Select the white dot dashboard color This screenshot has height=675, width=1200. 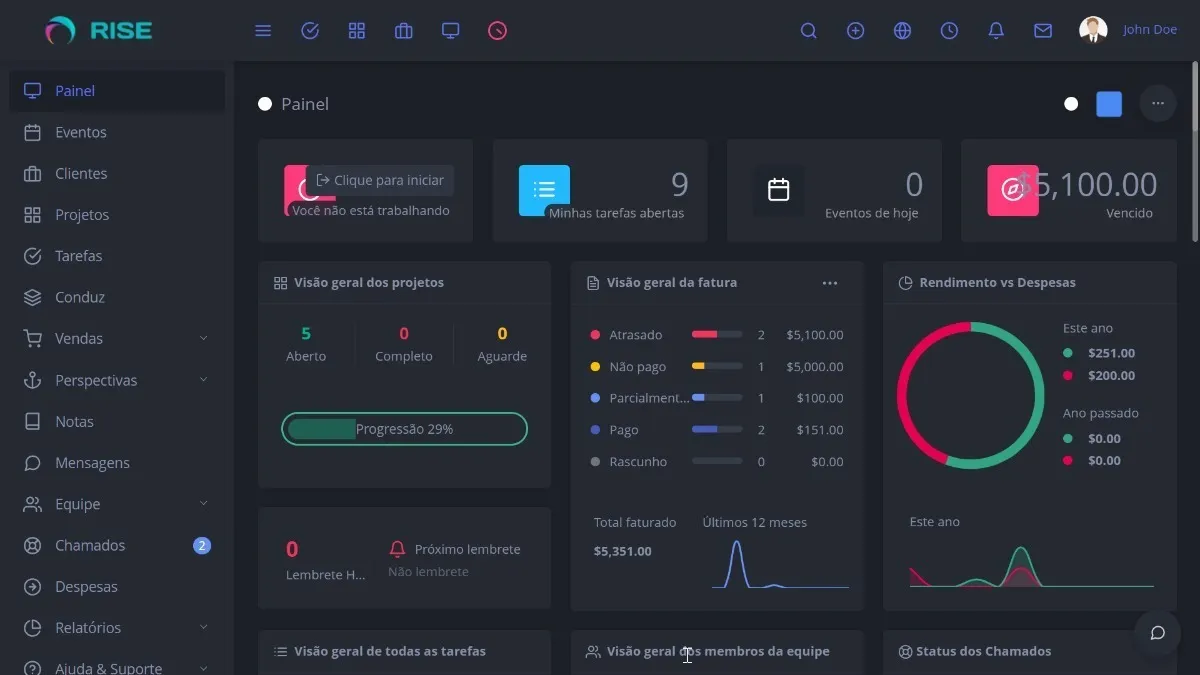click(x=1071, y=104)
